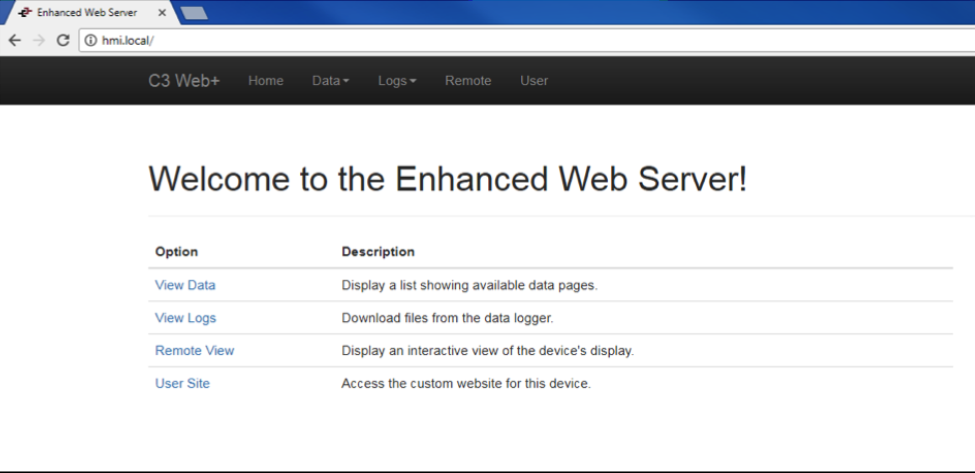Viewport: 975px width, 473px height.
Task: Click 'Download files from the data logger.'
Action: click(x=447, y=318)
